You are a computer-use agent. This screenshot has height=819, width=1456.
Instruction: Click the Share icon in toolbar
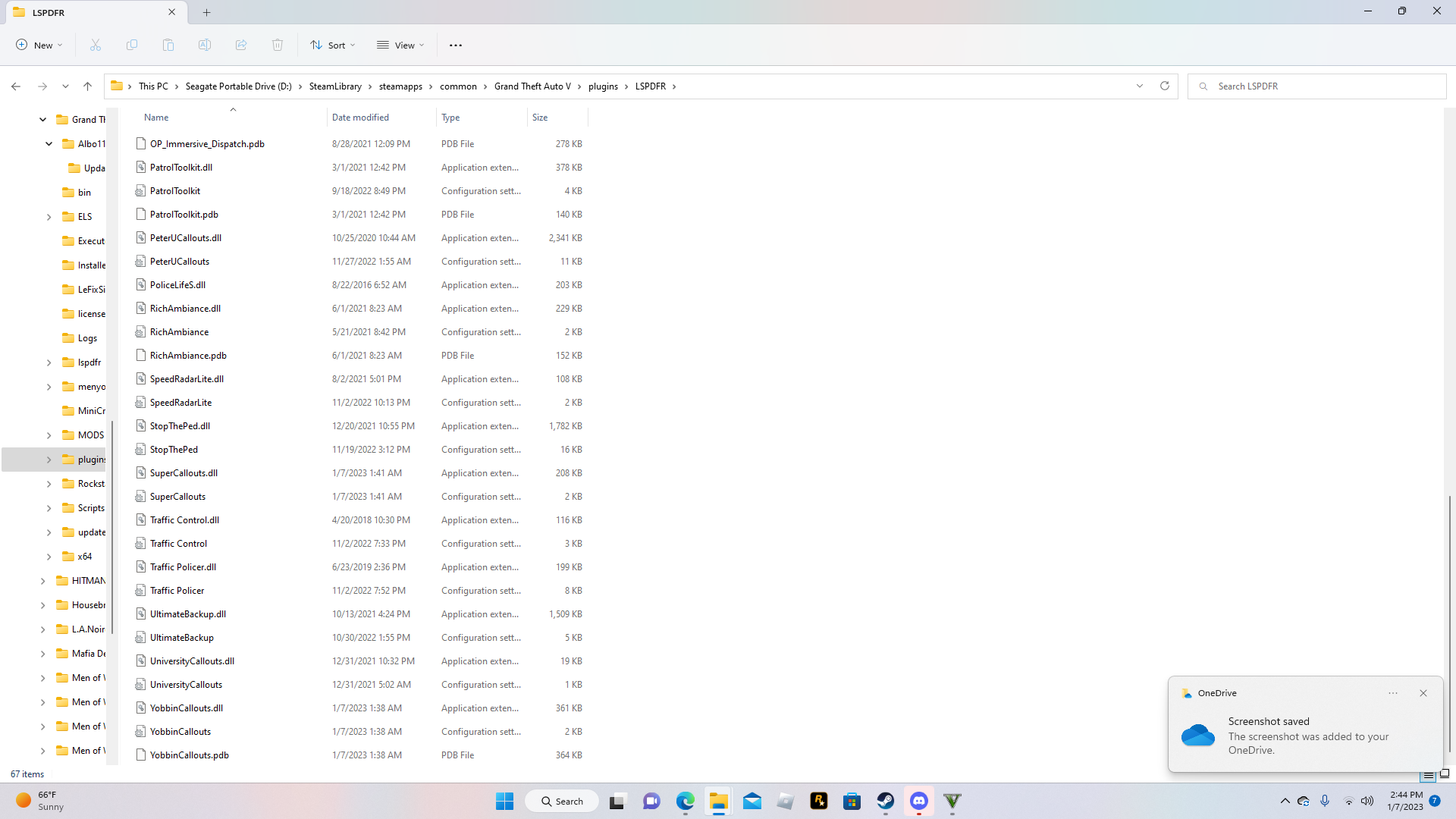click(241, 45)
